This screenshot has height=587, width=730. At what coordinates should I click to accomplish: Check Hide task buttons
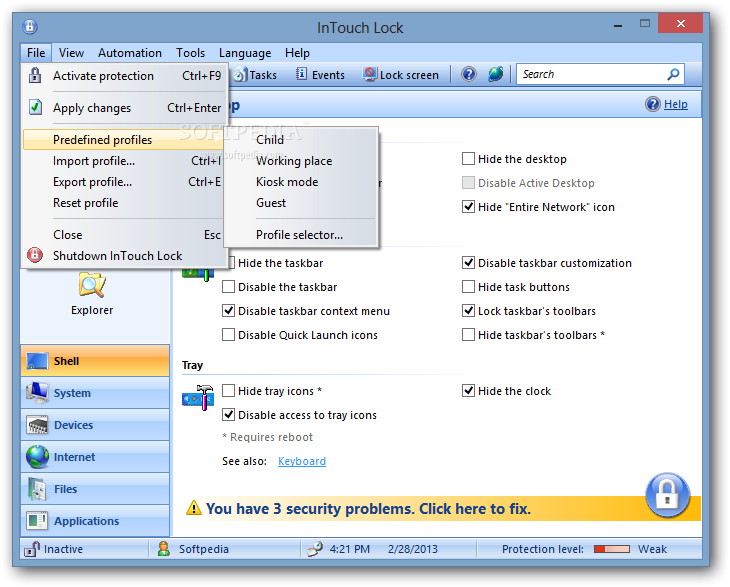[x=468, y=287]
